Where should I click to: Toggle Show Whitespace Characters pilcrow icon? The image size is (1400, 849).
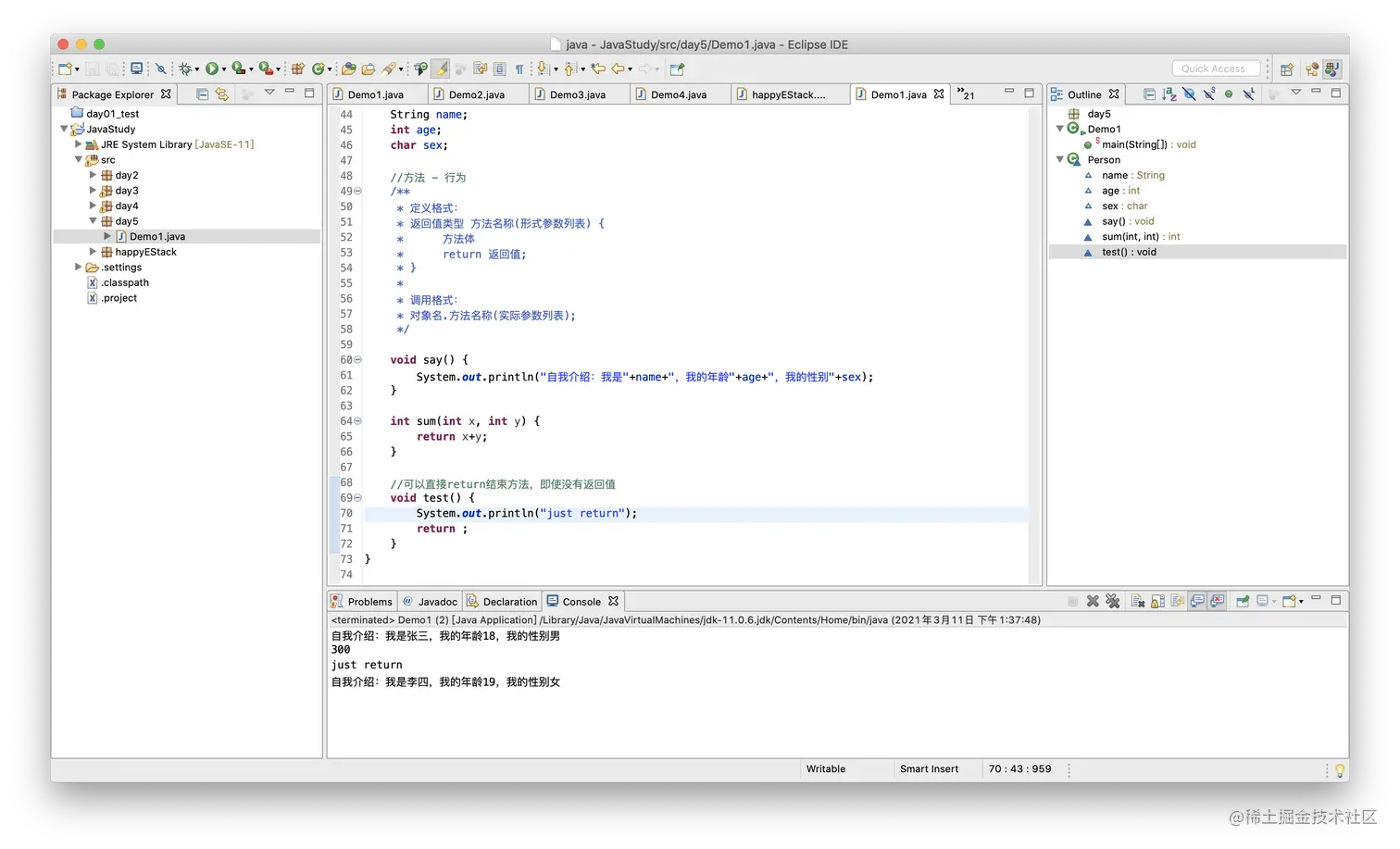coord(519,69)
